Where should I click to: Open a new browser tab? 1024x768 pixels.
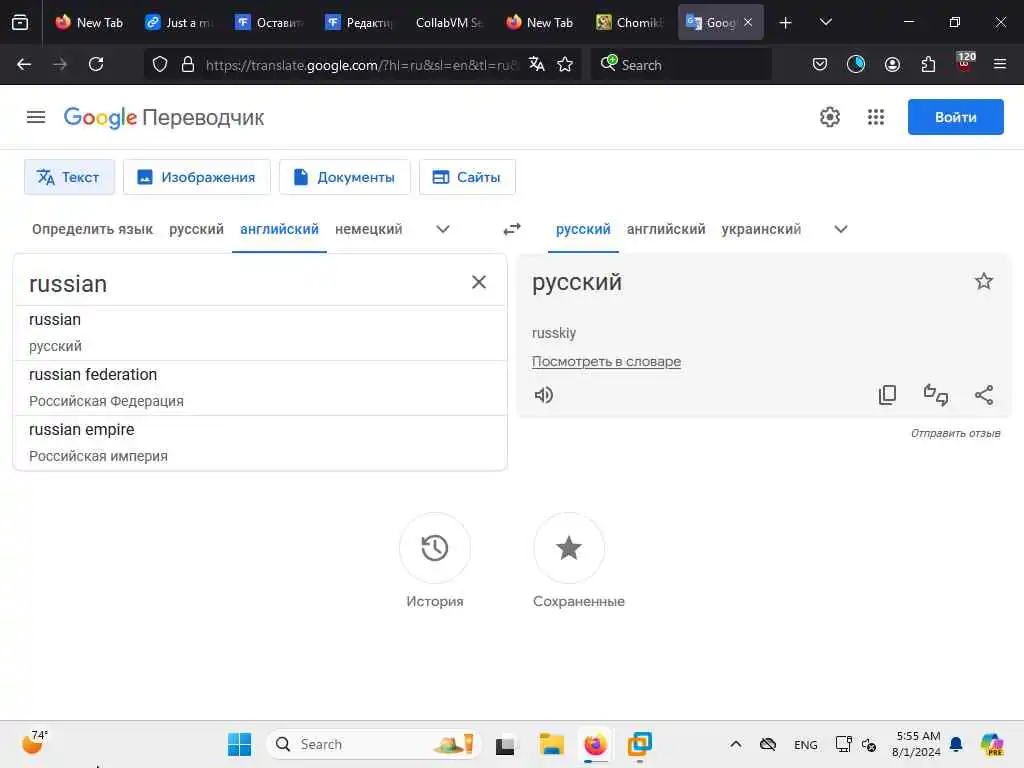(x=786, y=22)
